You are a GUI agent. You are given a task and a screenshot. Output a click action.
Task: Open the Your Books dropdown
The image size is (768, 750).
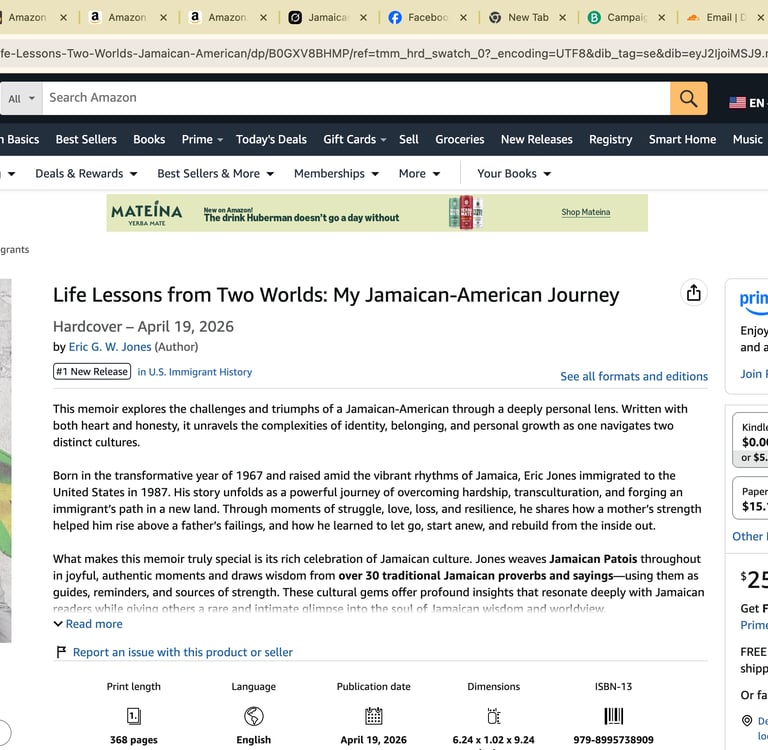514,173
